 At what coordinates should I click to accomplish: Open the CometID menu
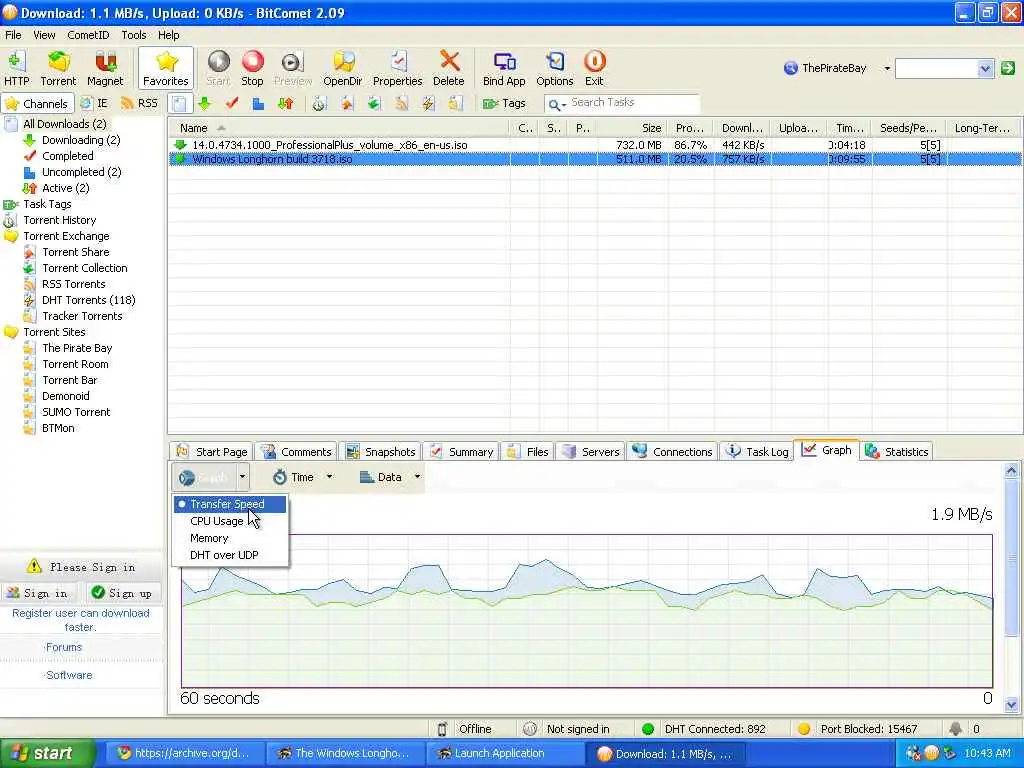[88, 35]
